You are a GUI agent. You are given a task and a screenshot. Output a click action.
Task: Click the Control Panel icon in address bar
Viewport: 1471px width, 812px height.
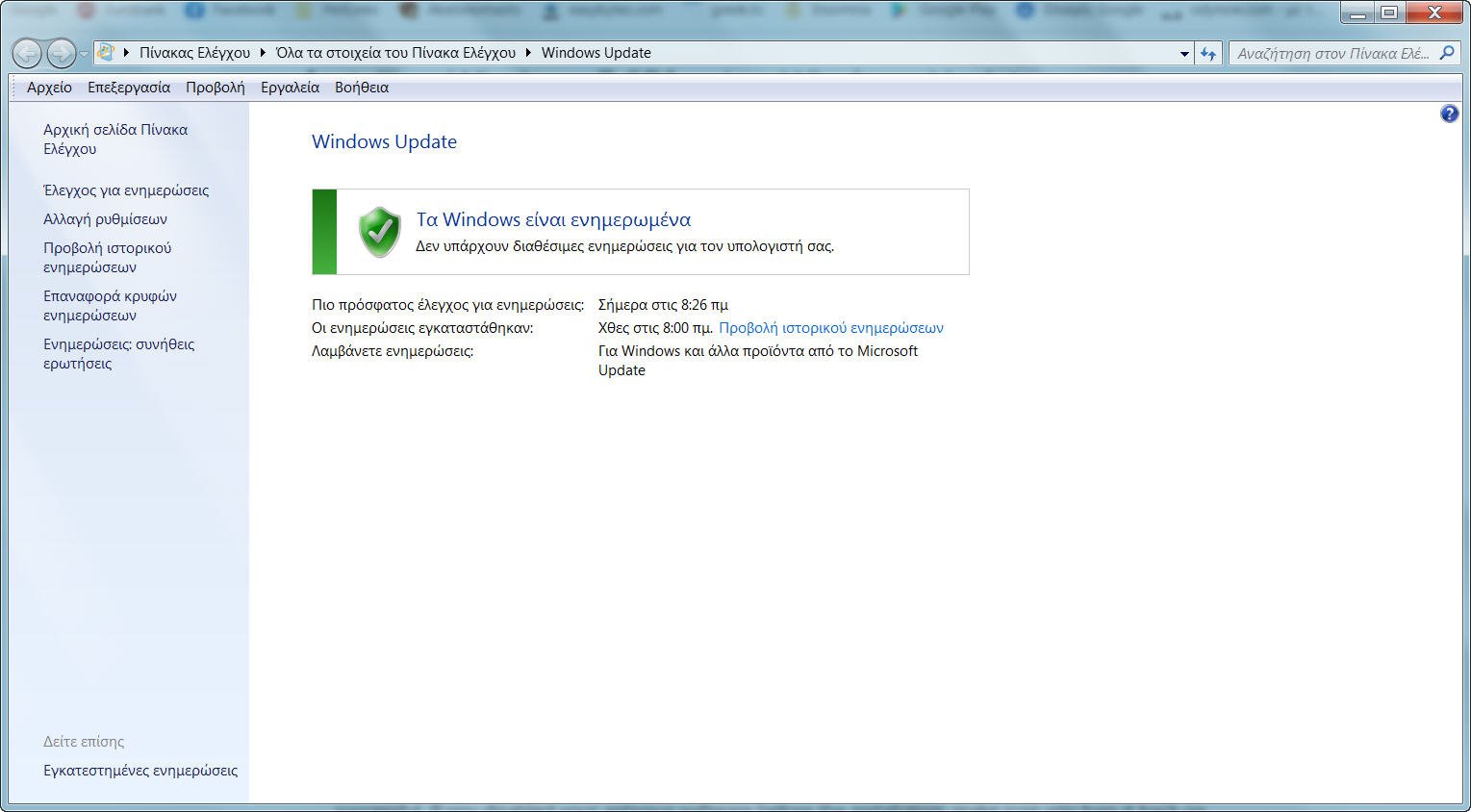[106, 53]
